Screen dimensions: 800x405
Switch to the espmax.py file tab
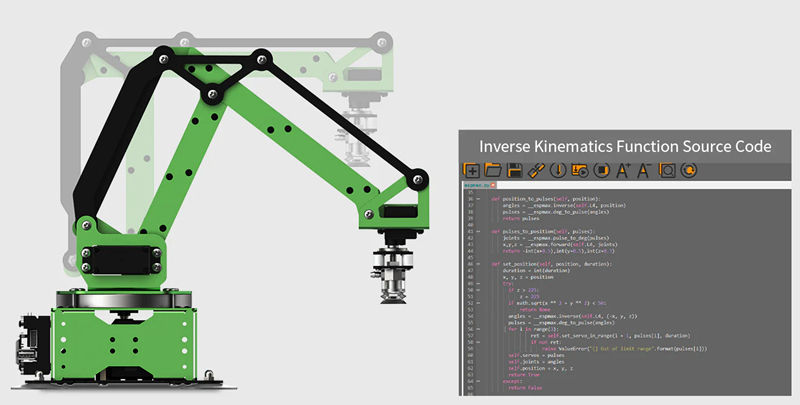coord(476,186)
